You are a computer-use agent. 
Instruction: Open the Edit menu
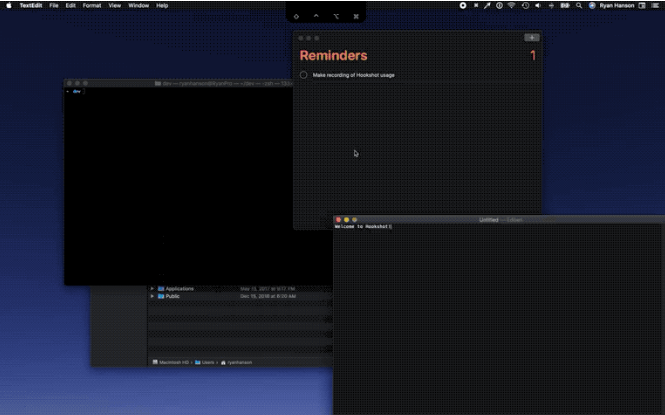tap(70, 6)
